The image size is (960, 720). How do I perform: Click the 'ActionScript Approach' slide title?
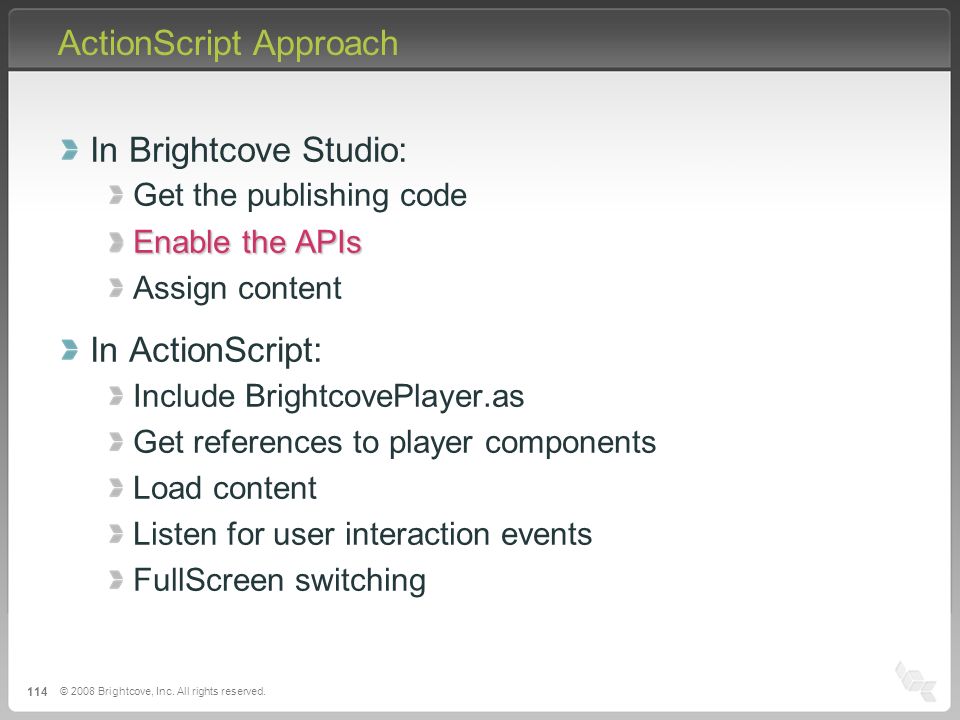point(228,44)
